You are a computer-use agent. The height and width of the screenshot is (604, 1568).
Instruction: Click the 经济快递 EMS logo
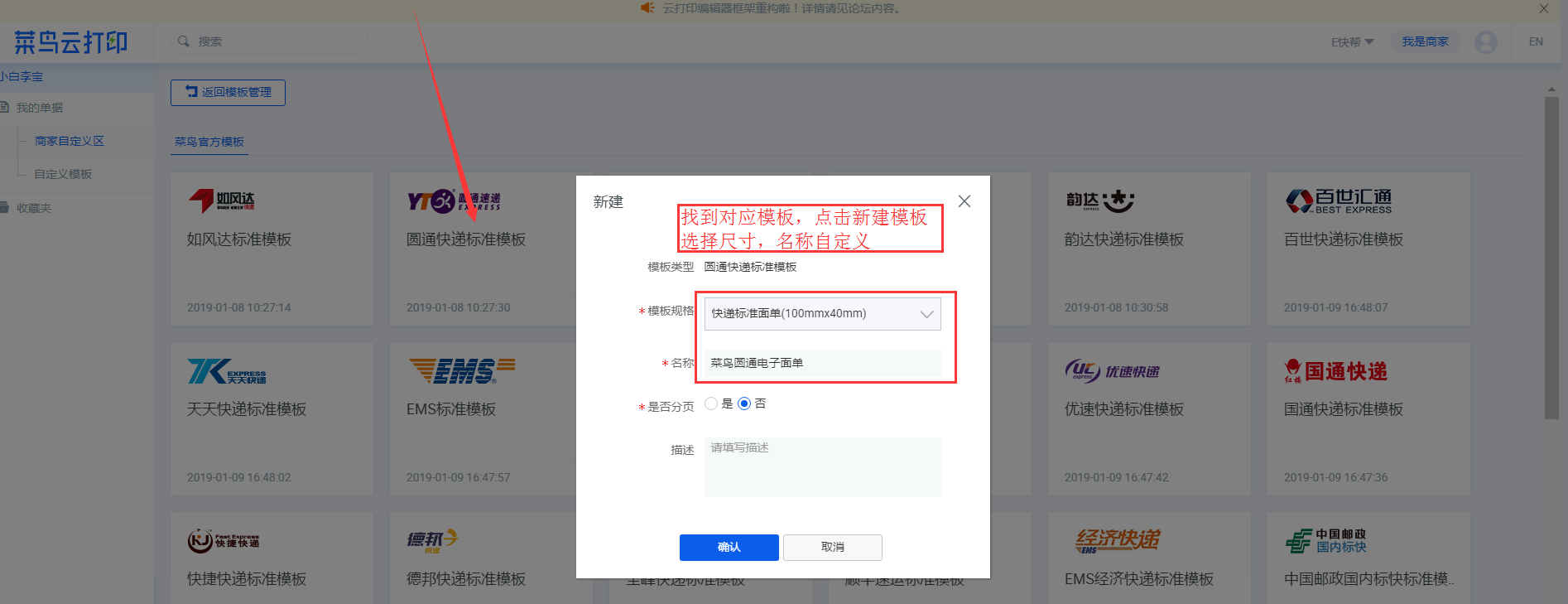point(1118,541)
